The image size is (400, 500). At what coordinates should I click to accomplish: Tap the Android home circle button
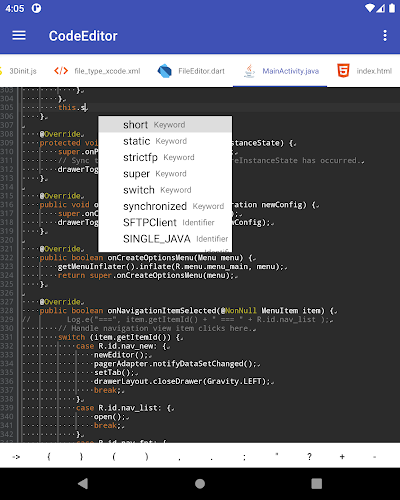point(200,484)
